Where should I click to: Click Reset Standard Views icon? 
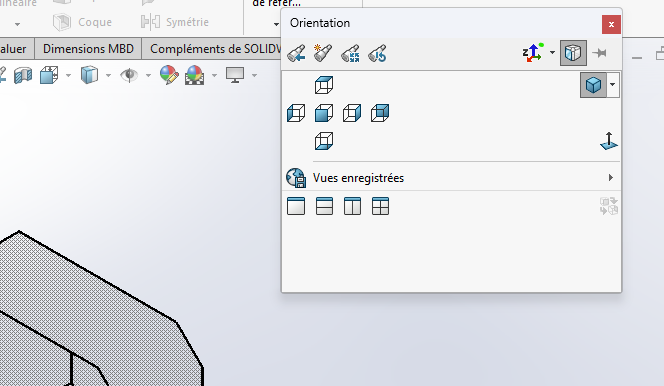click(377, 53)
